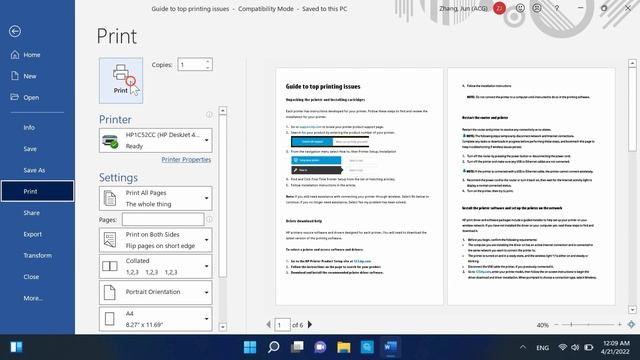Image resolution: width=640 pixels, height=360 pixels.
Task: Open the Transform option
Action: point(37,256)
